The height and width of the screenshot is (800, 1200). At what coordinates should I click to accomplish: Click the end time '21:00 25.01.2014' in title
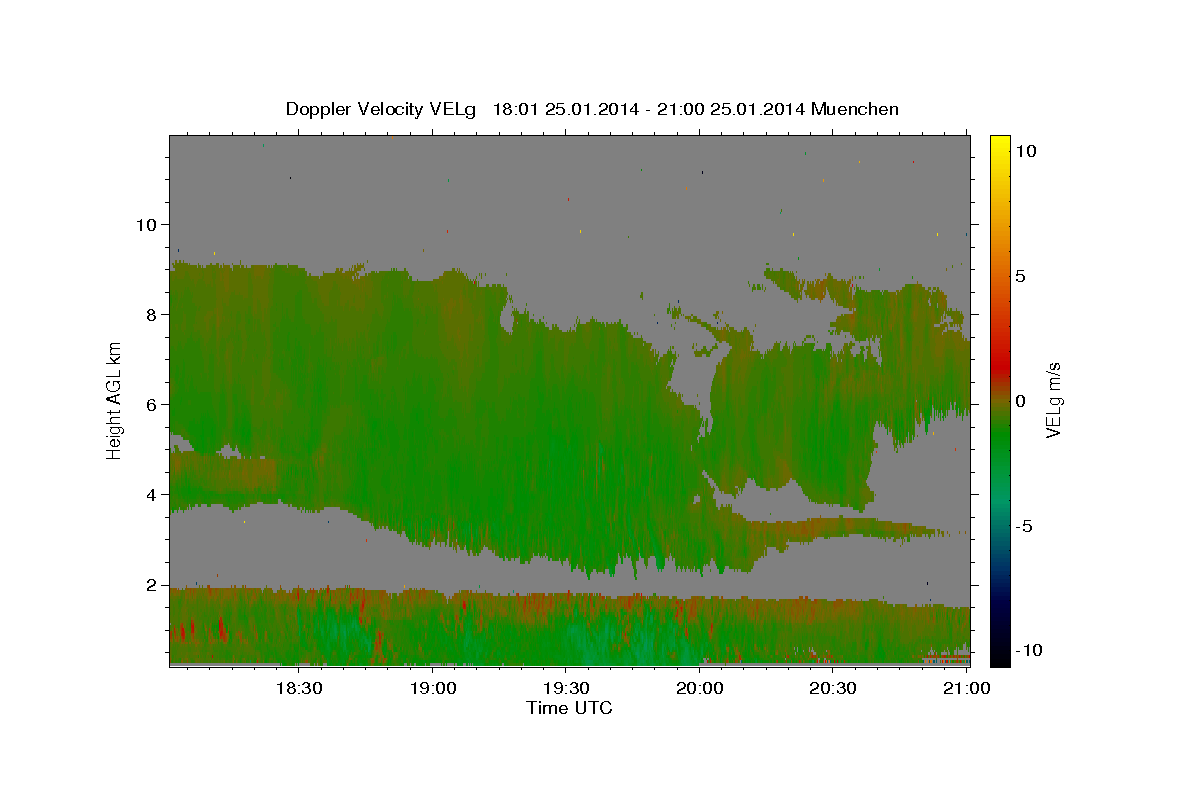pos(729,109)
